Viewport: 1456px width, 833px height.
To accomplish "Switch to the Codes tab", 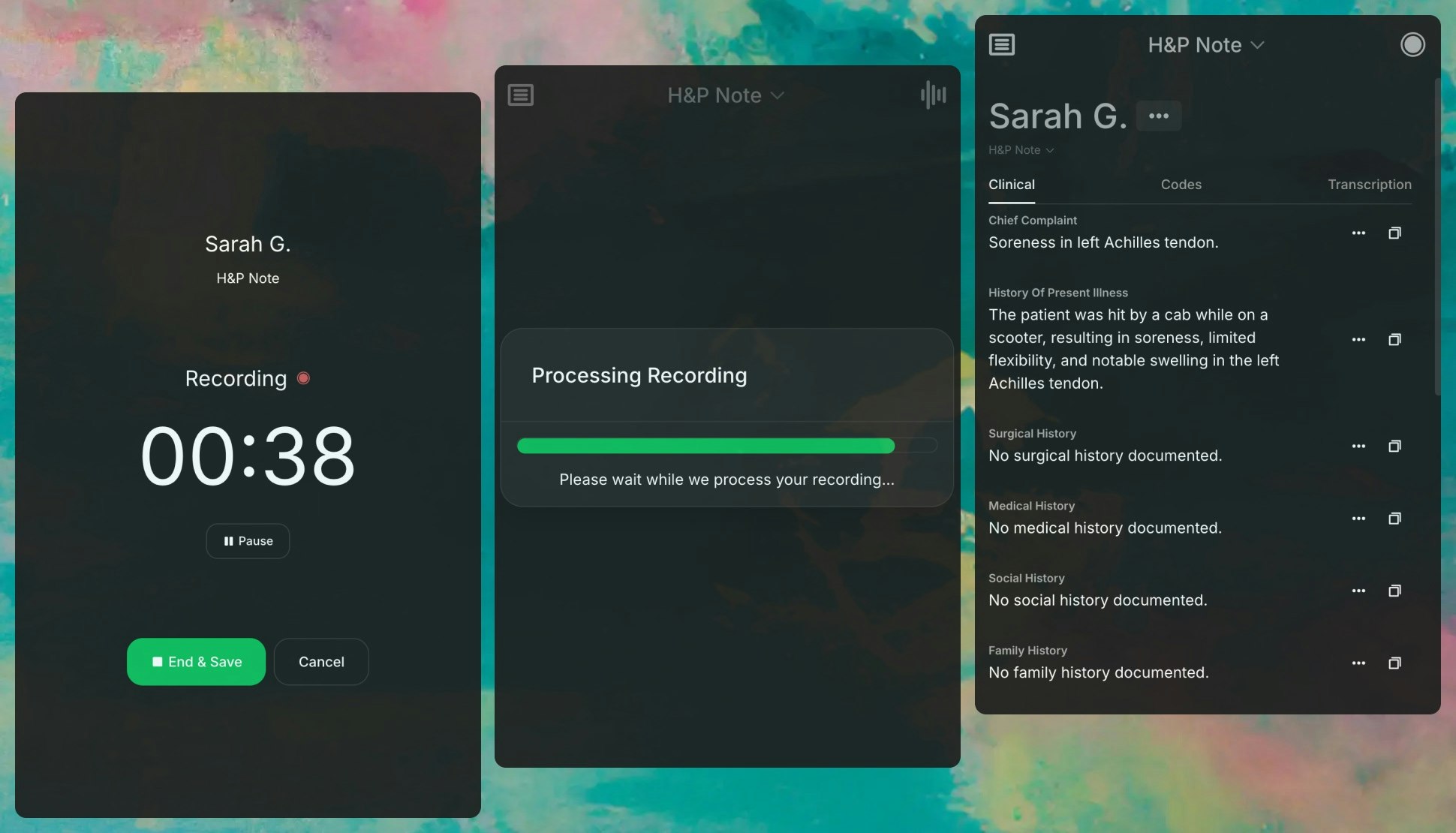I will (1181, 185).
